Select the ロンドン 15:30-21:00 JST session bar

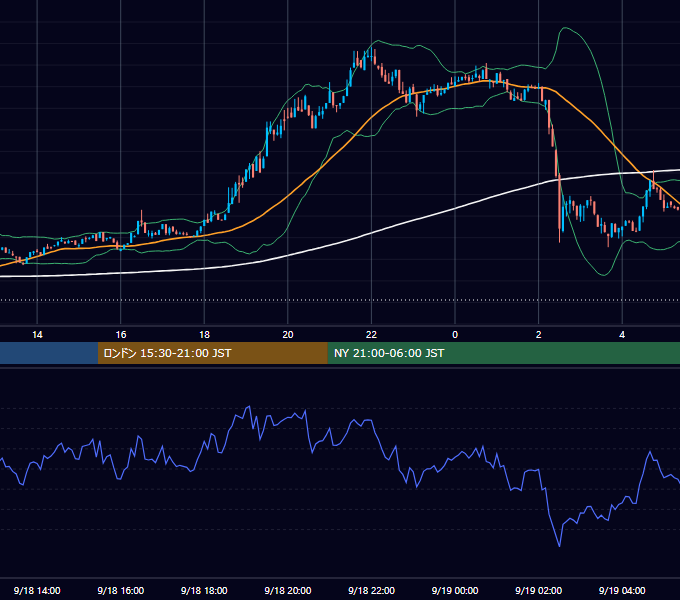[212, 353]
